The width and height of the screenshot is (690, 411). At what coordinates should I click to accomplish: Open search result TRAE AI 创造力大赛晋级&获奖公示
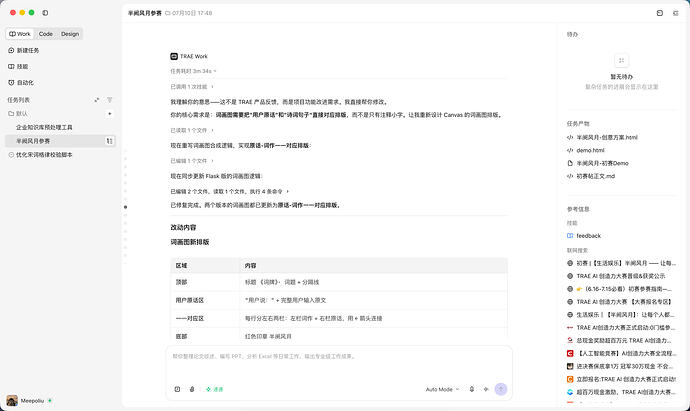616,276
